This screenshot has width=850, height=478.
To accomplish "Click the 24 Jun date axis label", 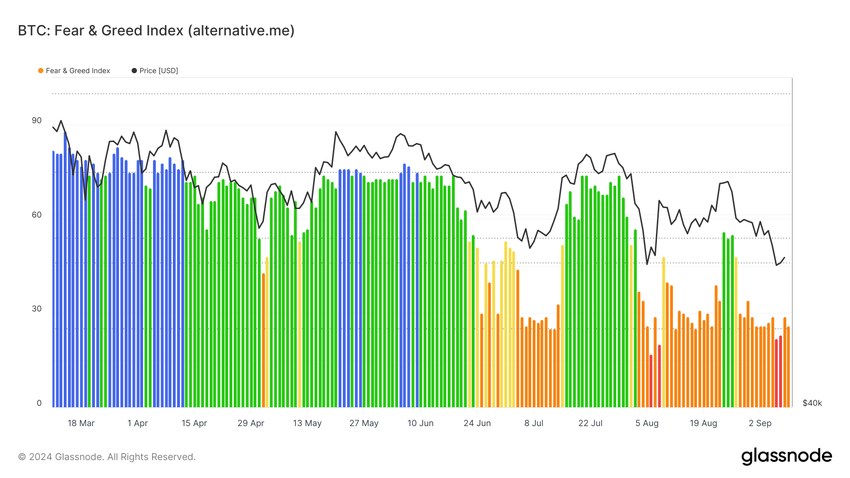I will point(477,423).
